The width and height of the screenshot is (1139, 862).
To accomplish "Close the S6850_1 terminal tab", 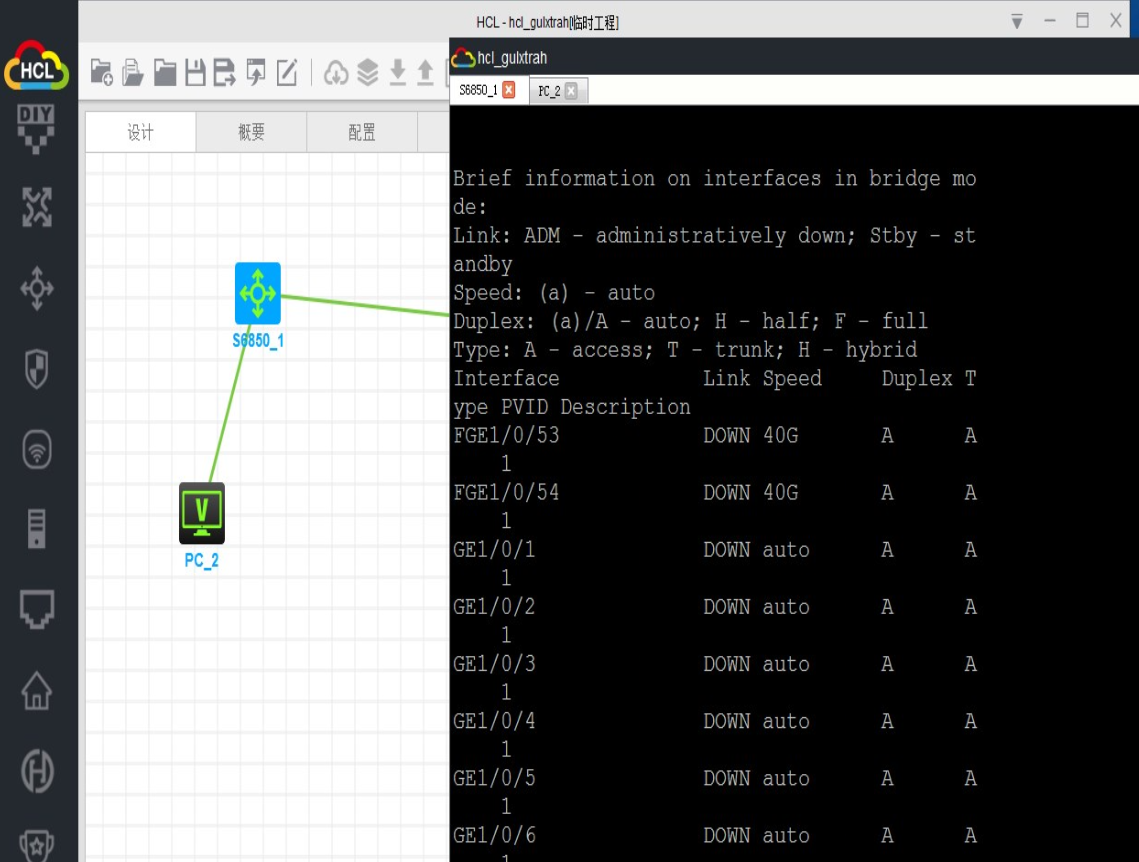I will click(x=509, y=90).
